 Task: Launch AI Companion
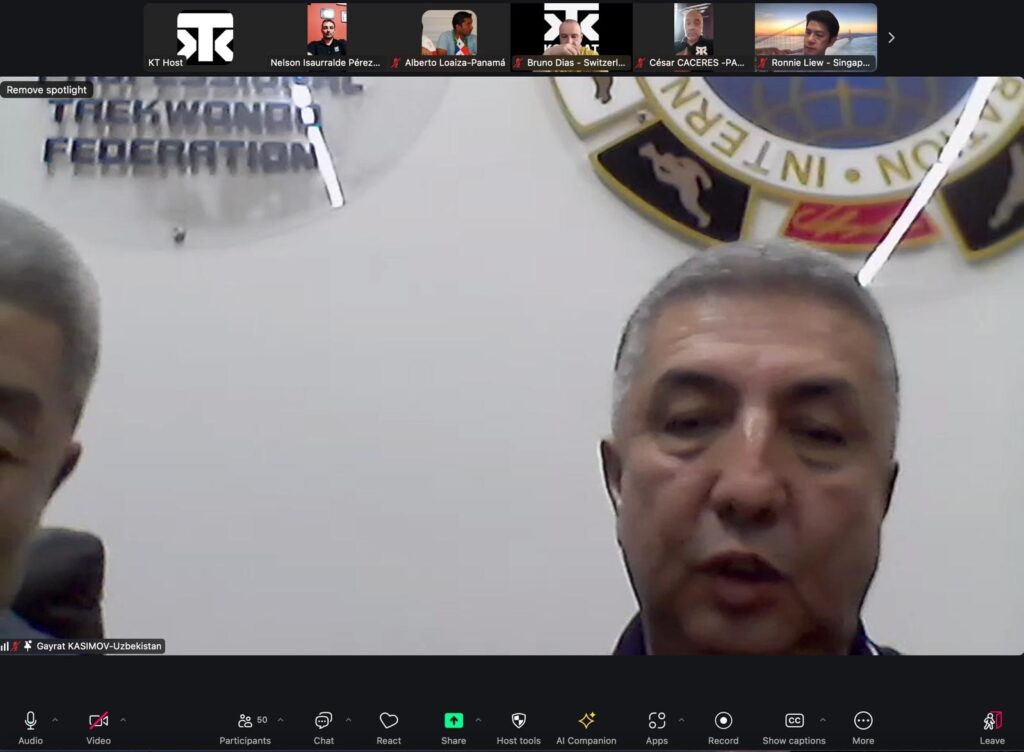coord(586,721)
